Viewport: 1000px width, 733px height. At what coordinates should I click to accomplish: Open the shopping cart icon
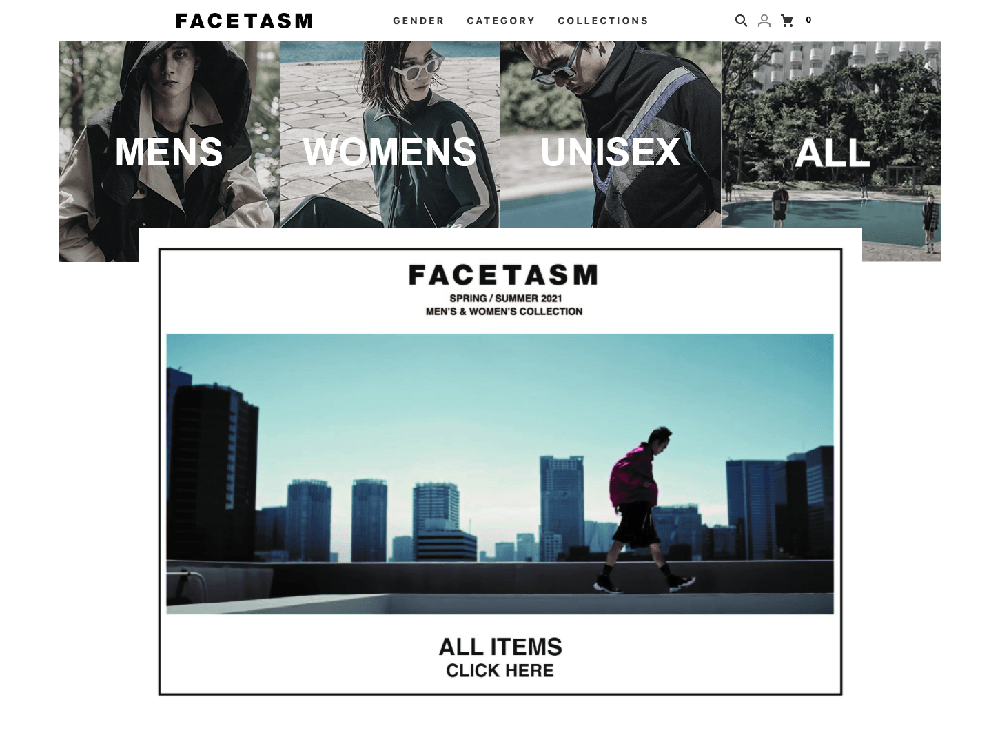pos(788,20)
